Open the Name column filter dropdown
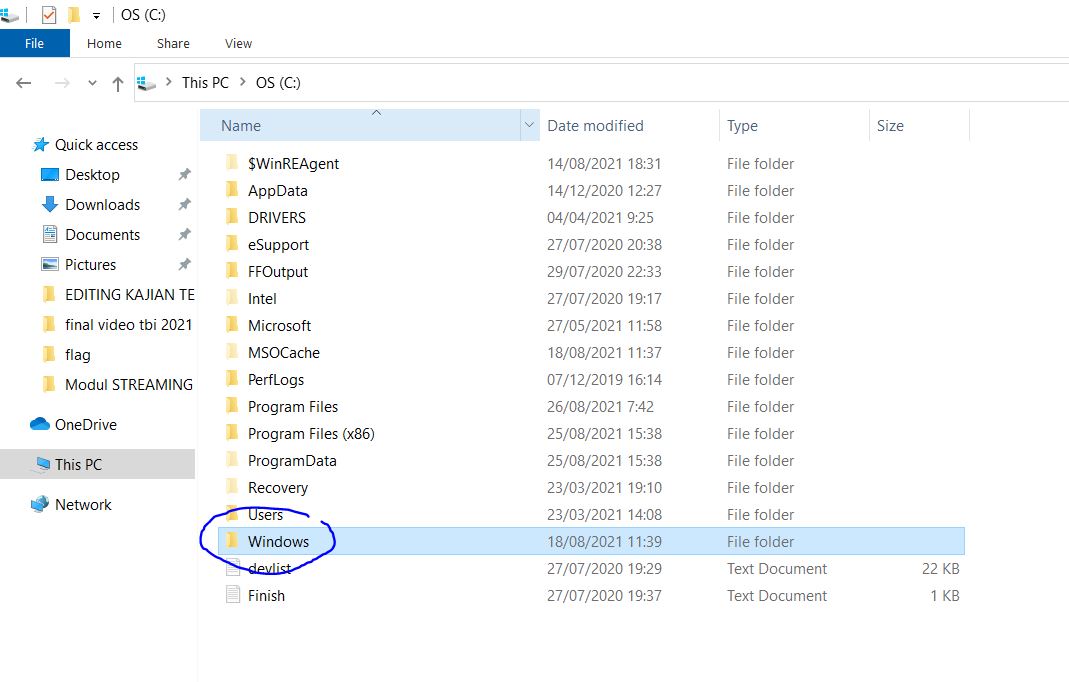 (x=530, y=124)
